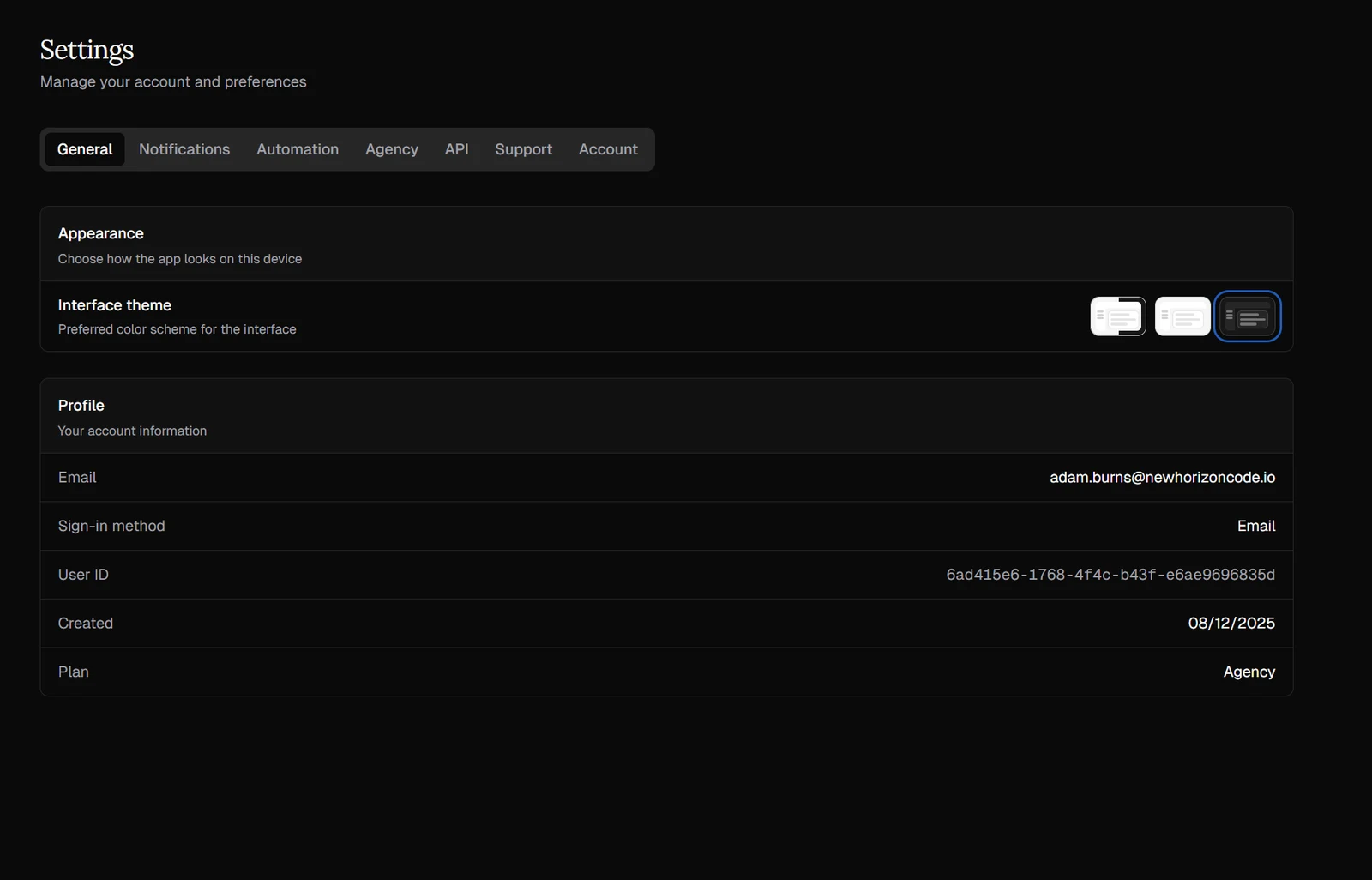Click the created date 08/12/2025
Screen dimensions: 1372x880
pos(1231,624)
